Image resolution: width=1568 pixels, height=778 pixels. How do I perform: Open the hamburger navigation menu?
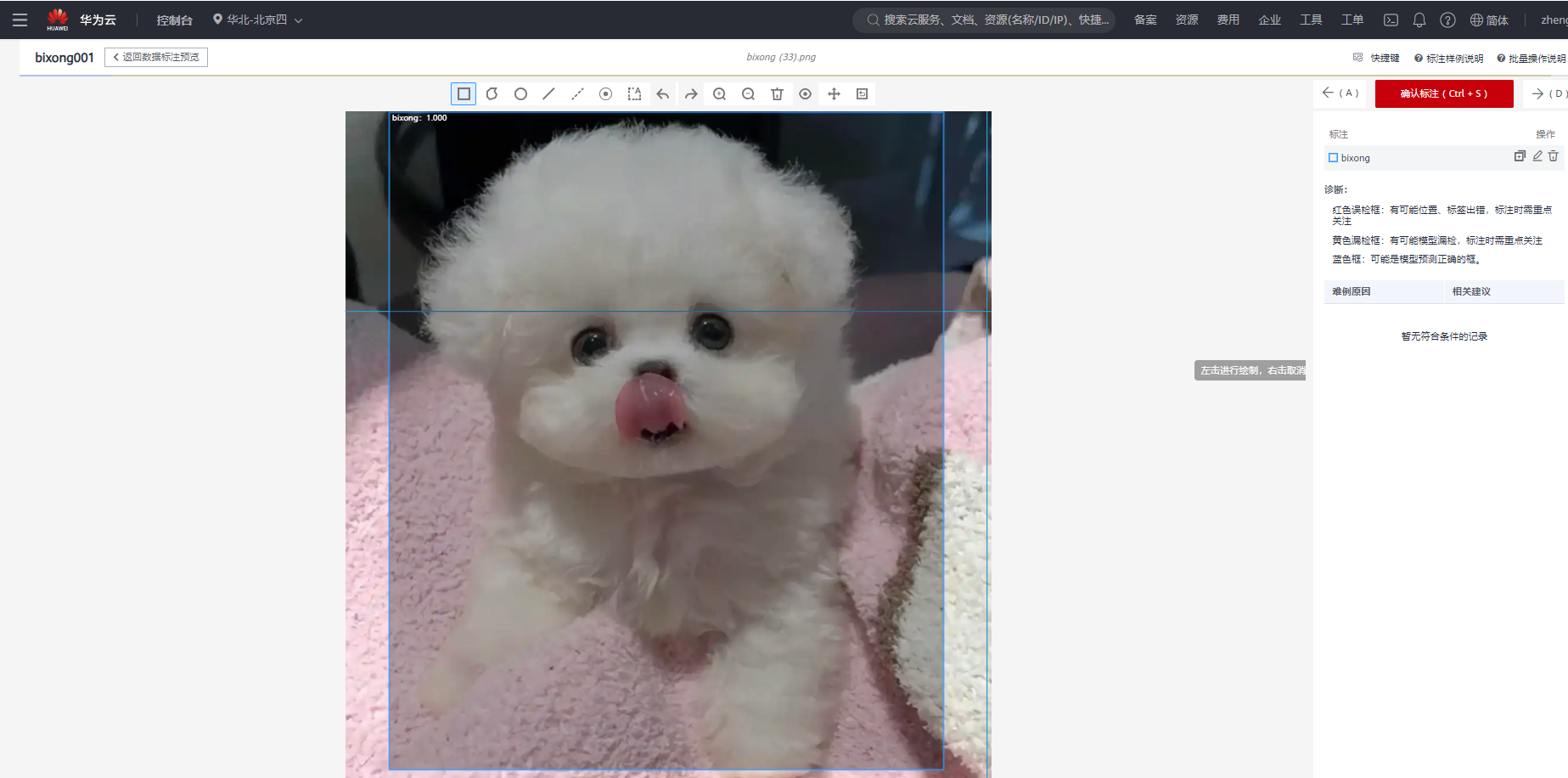pos(20,20)
